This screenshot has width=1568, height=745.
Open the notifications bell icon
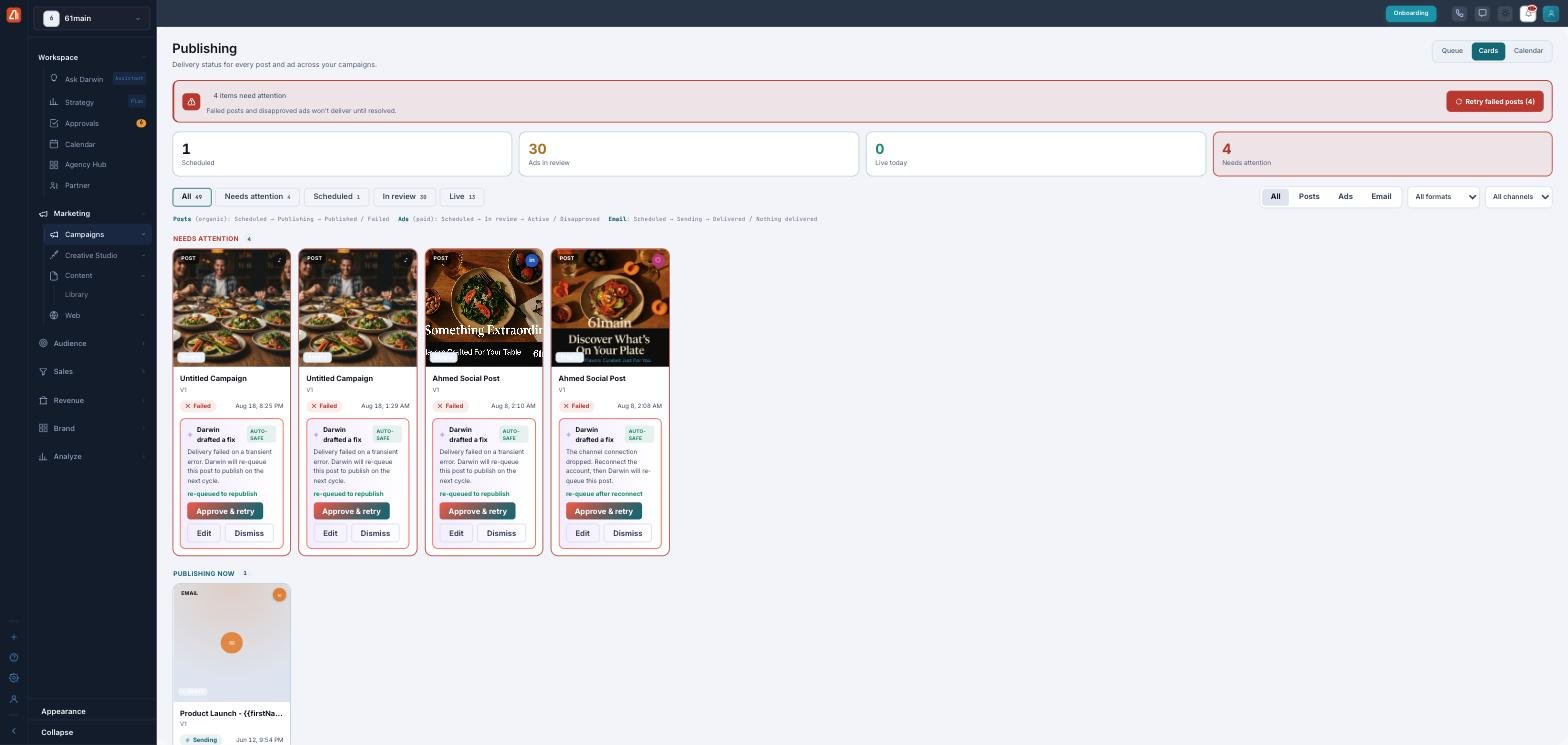click(1528, 13)
